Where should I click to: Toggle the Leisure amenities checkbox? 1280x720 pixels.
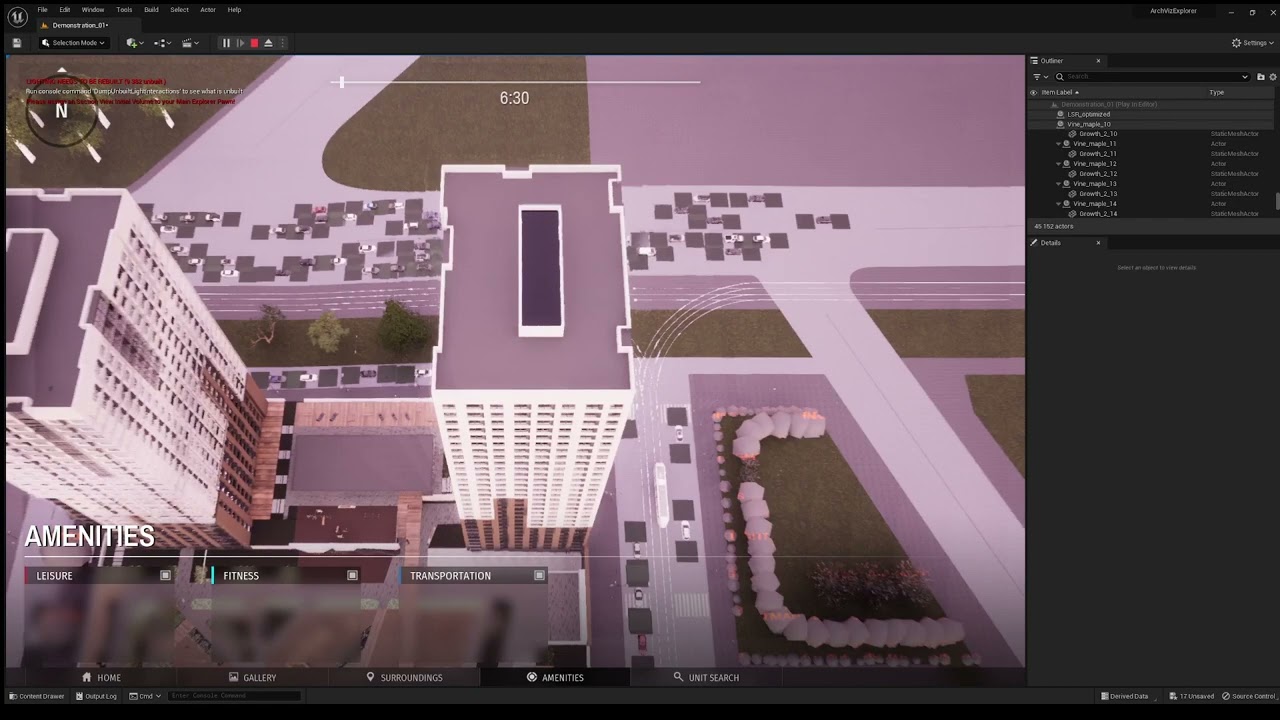166,576
